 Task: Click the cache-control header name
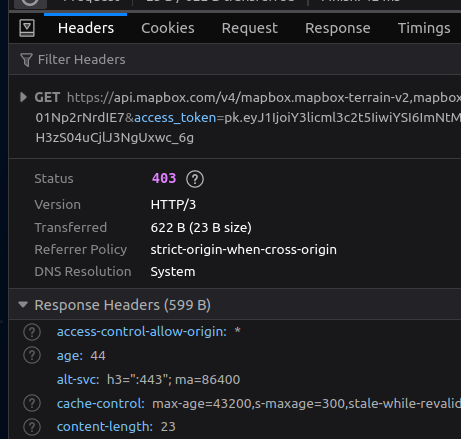(x=100, y=404)
